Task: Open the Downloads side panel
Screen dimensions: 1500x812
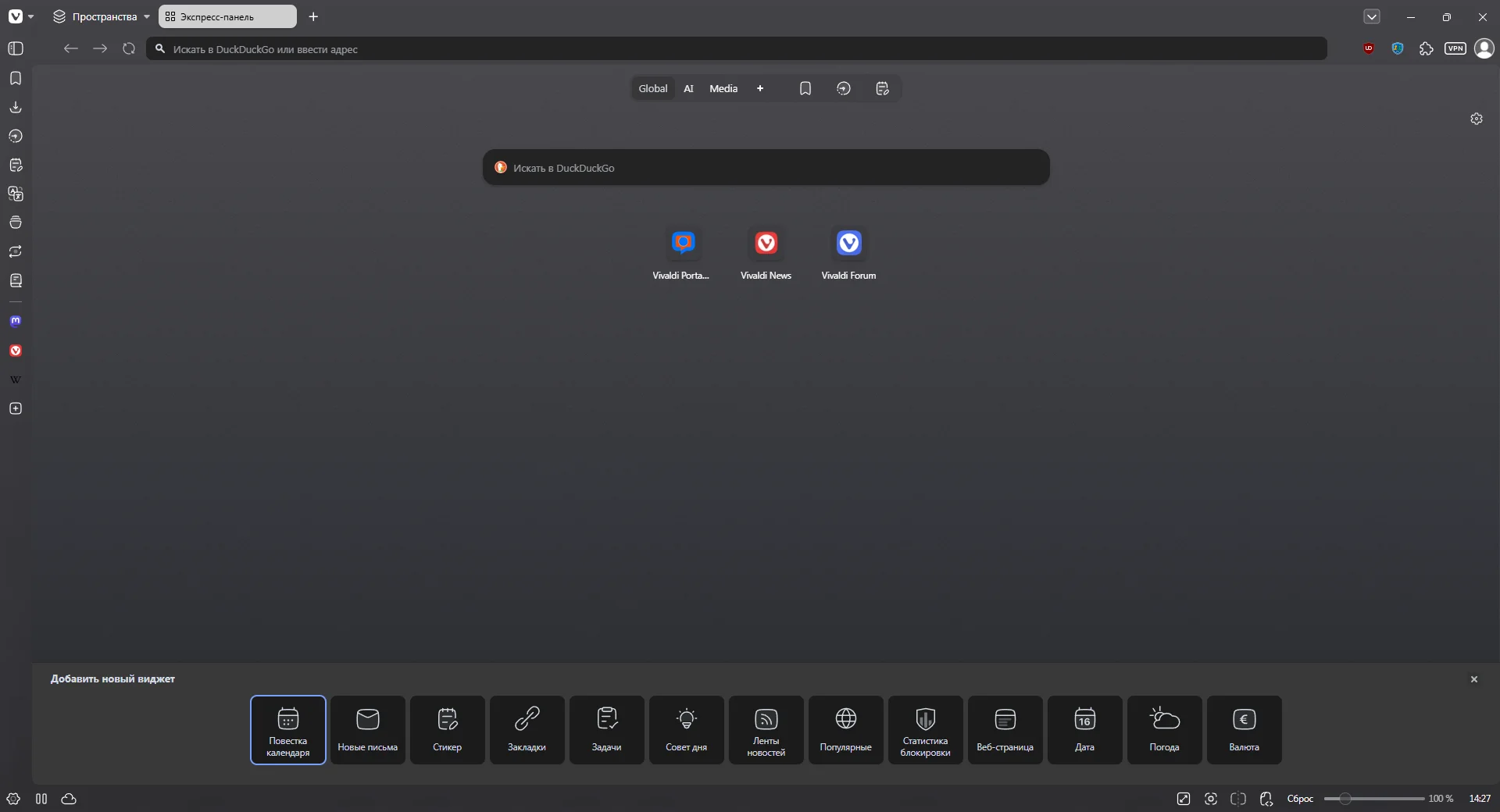Action: (16, 107)
